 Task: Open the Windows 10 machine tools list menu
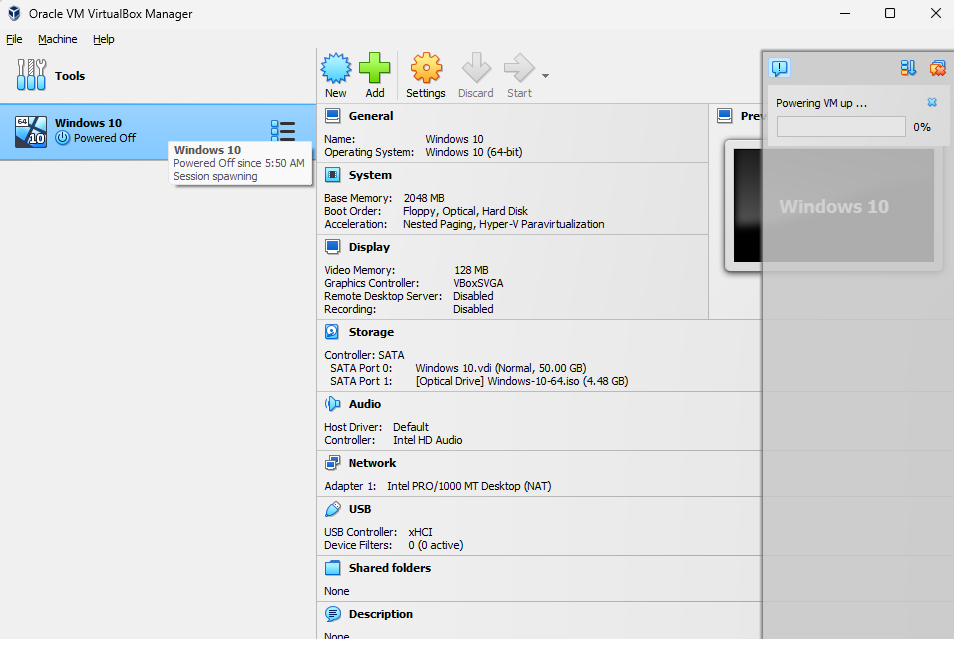pos(283,130)
